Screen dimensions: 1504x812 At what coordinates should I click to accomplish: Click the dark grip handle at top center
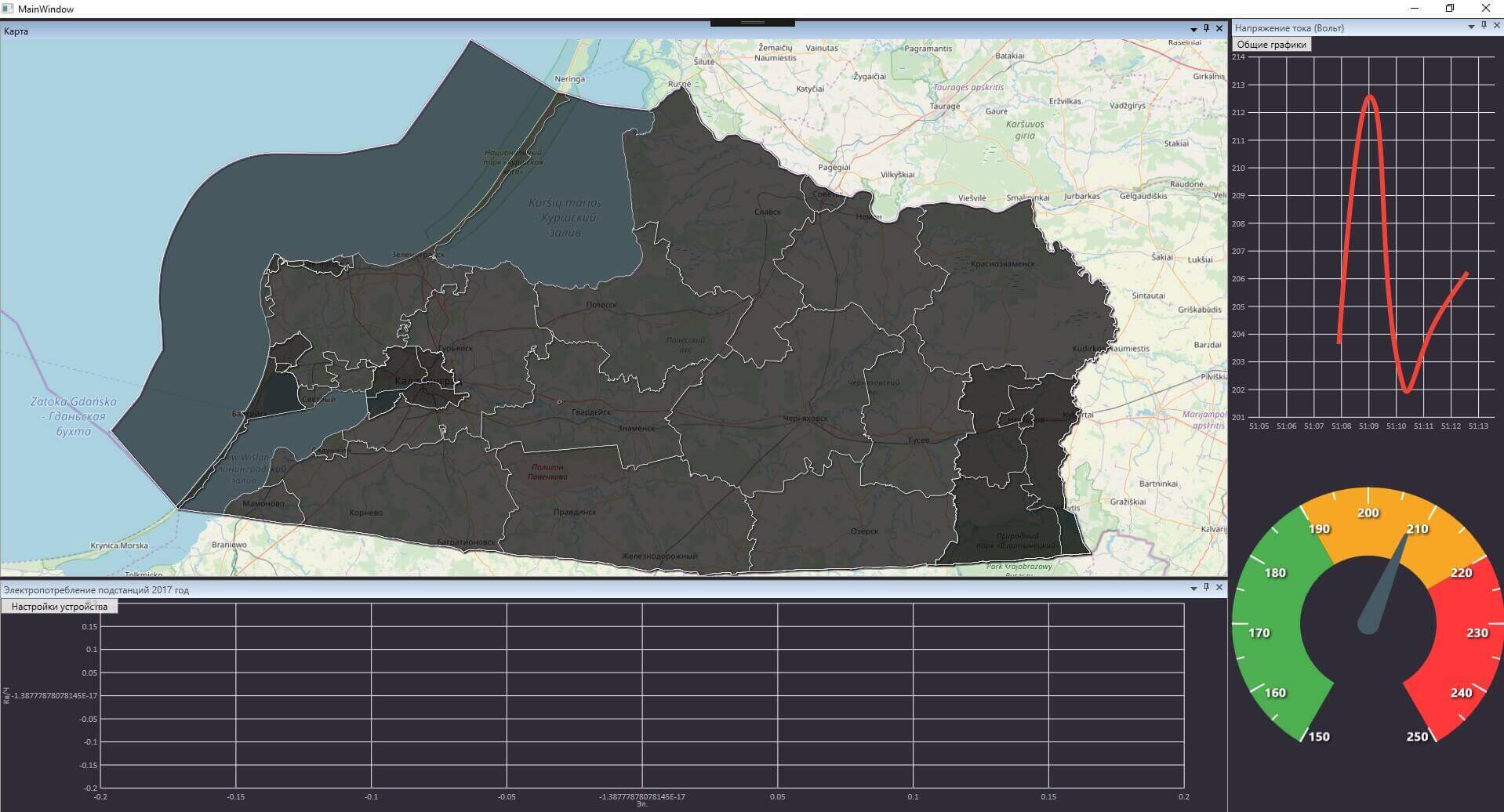[752, 23]
